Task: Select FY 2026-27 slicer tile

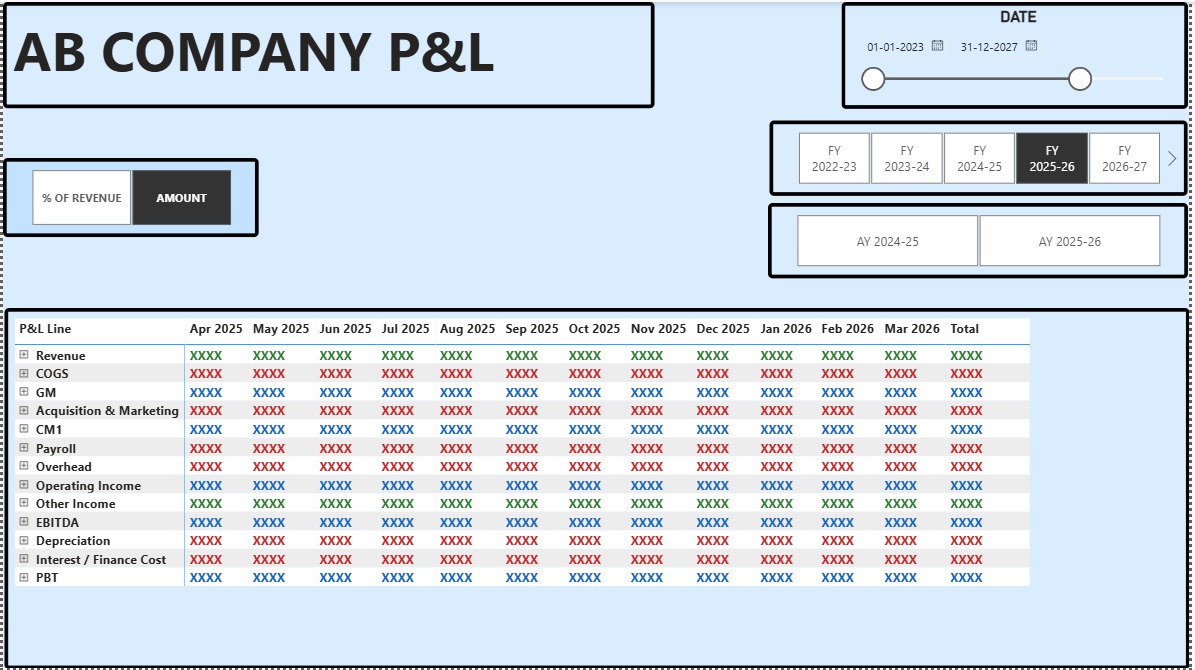Action: tap(1124, 159)
